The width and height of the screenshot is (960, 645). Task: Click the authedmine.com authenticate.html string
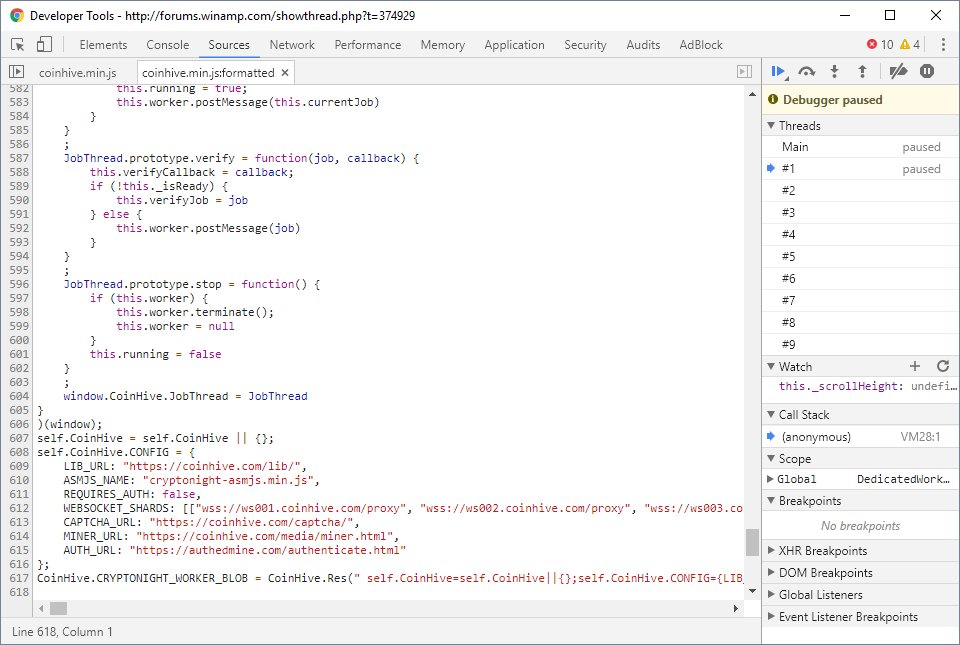point(268,550)
